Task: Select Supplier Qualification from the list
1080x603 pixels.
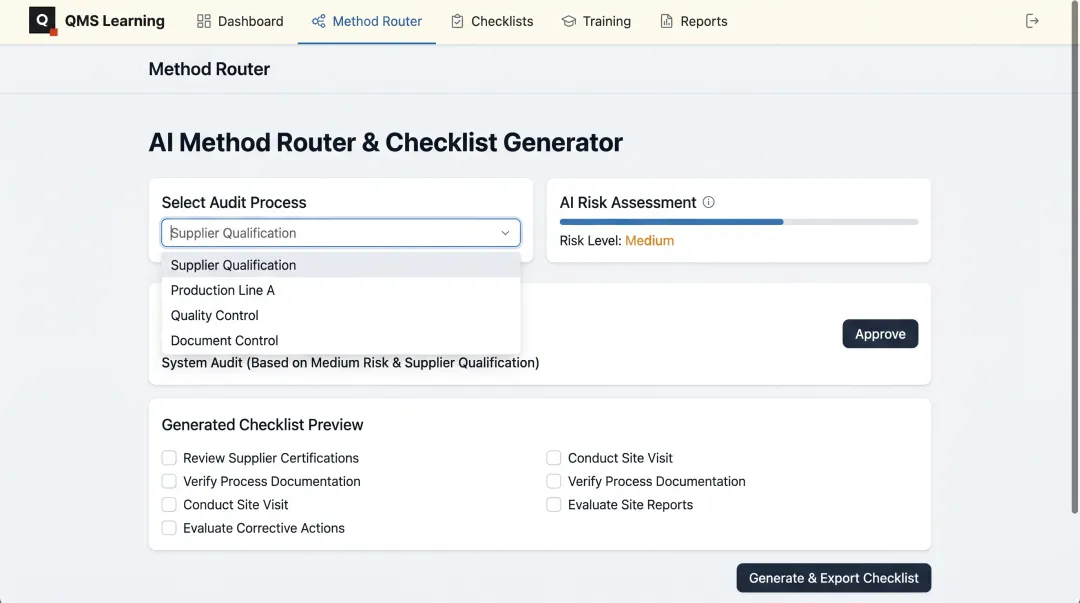Action: click(341, 265)
